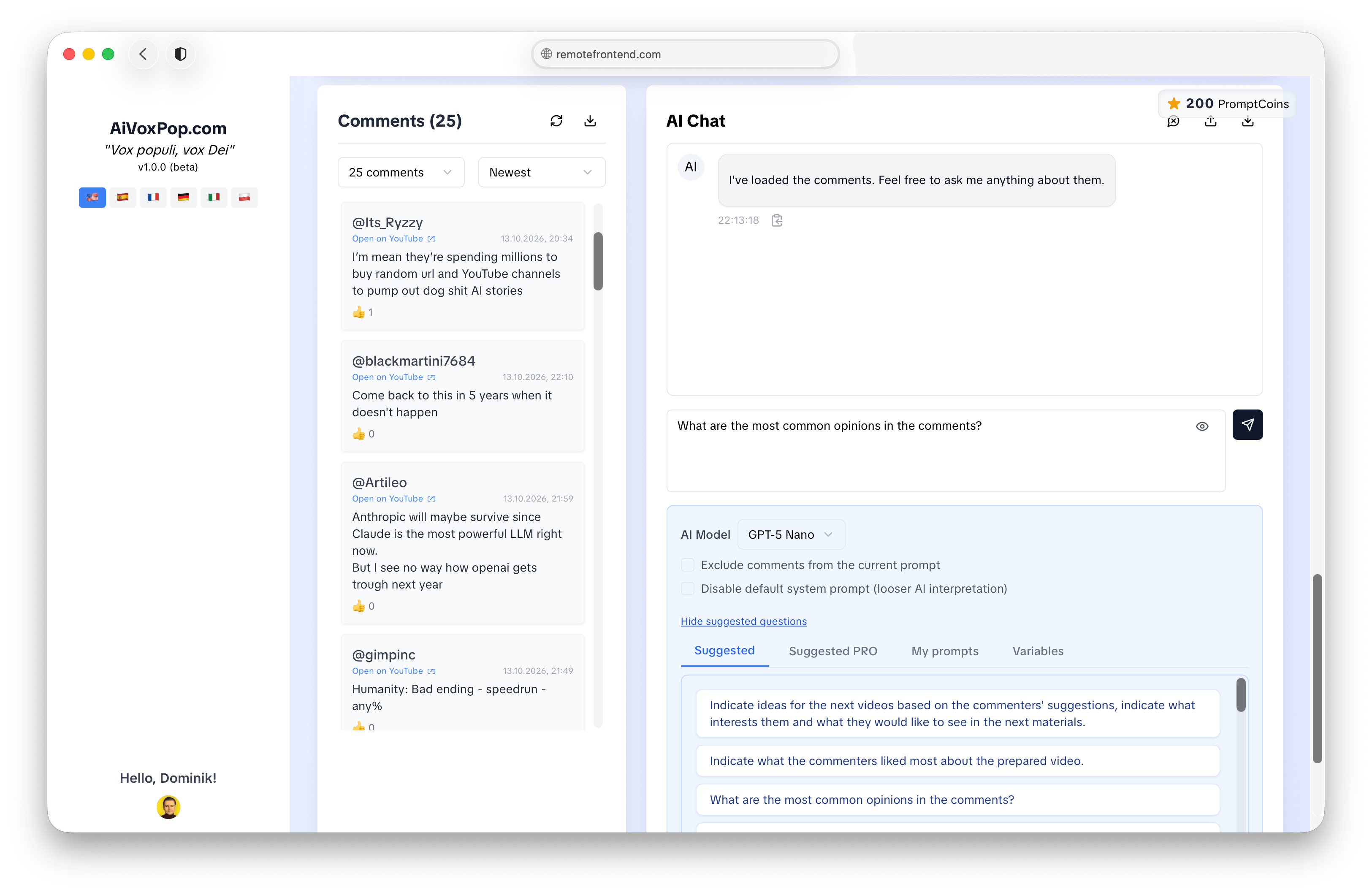
Task: Open @Its_Ryzzy comment on YouTube
Action: point(394,239)
